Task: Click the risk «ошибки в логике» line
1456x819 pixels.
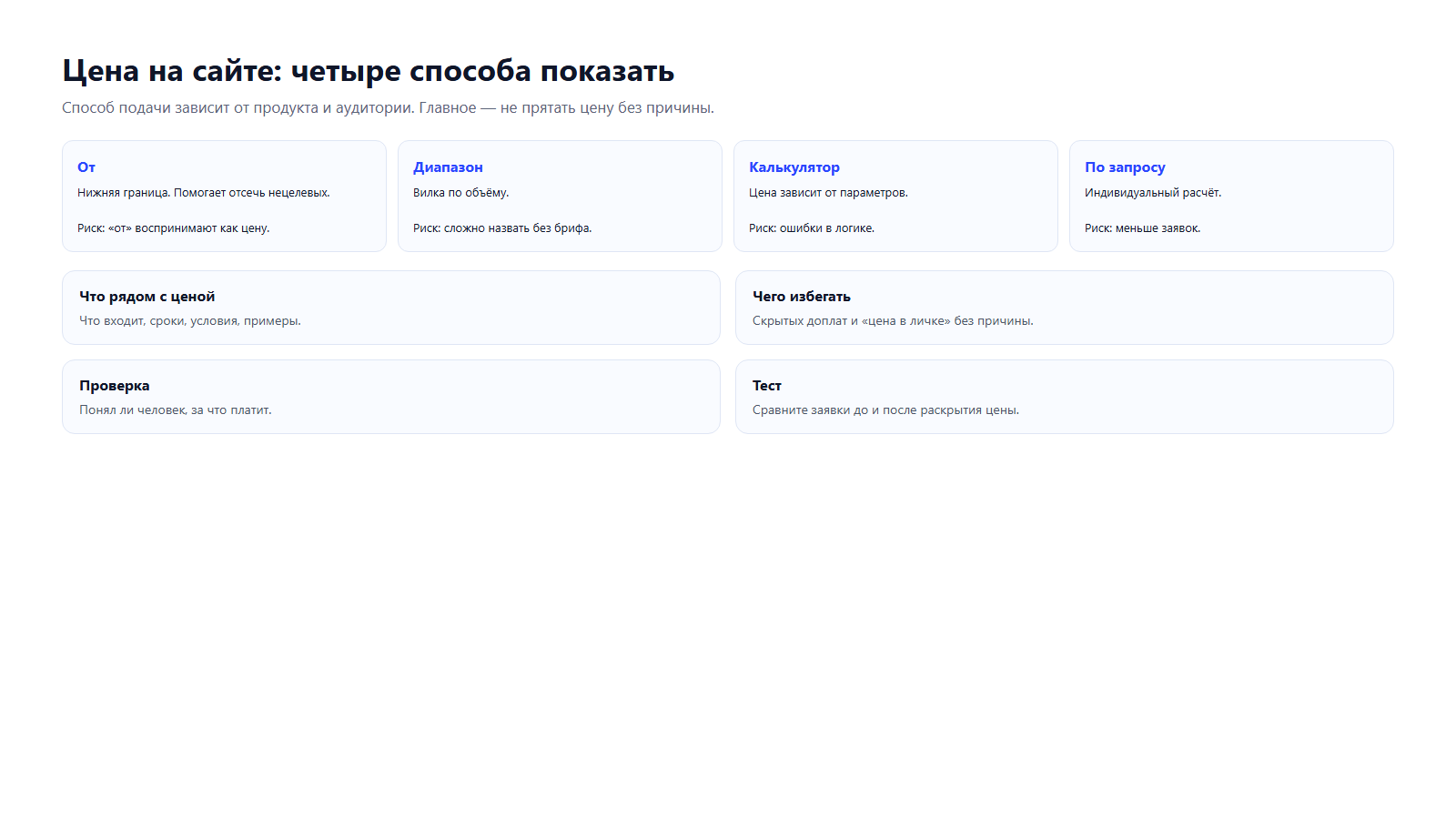Action: click(x=812, y=228)
